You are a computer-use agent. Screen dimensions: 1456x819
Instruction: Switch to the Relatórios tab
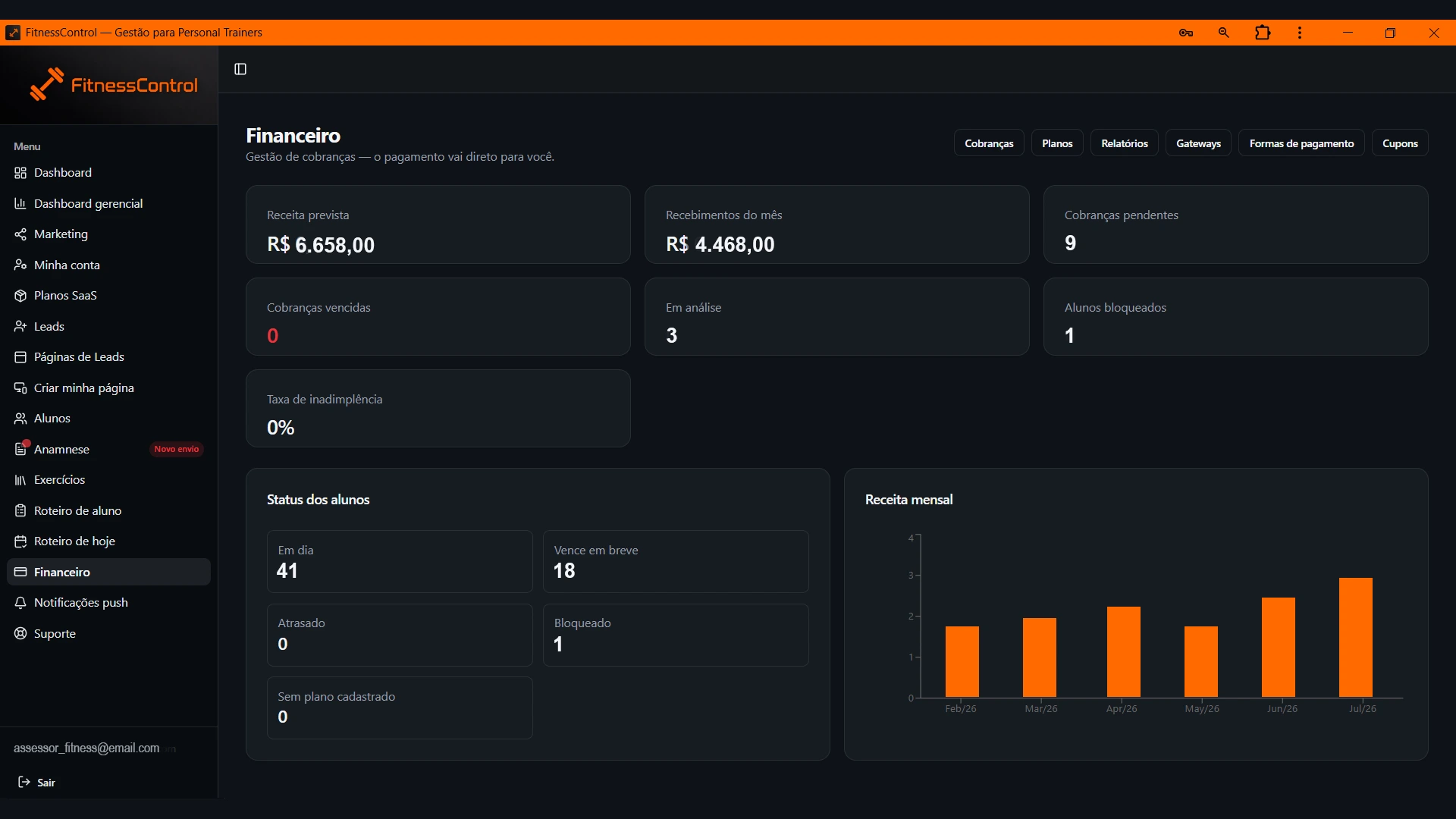point(1125,143)
